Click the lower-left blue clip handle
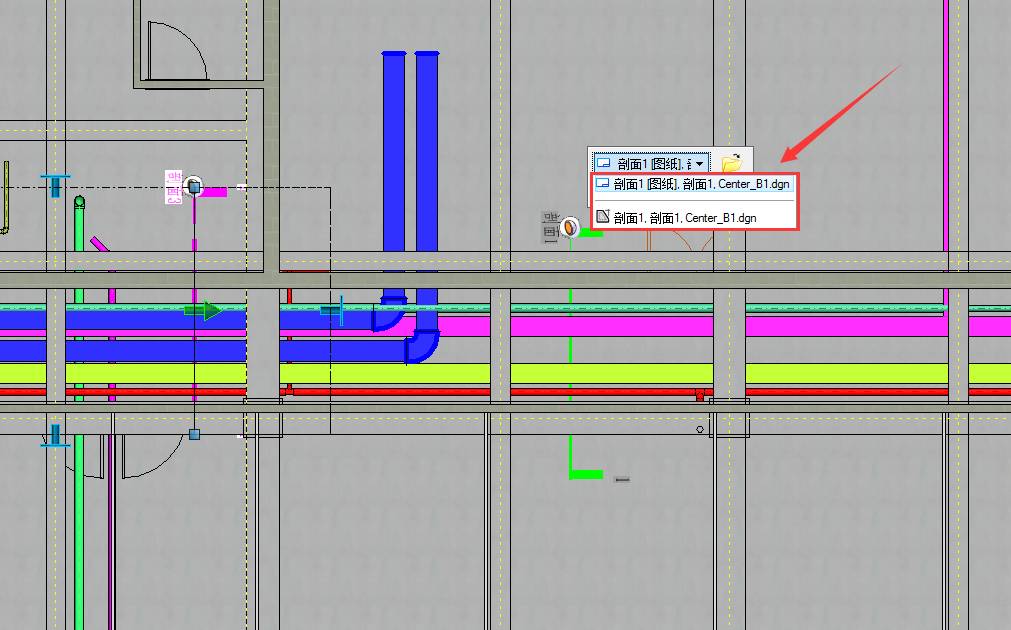 [x=55, y=434]
